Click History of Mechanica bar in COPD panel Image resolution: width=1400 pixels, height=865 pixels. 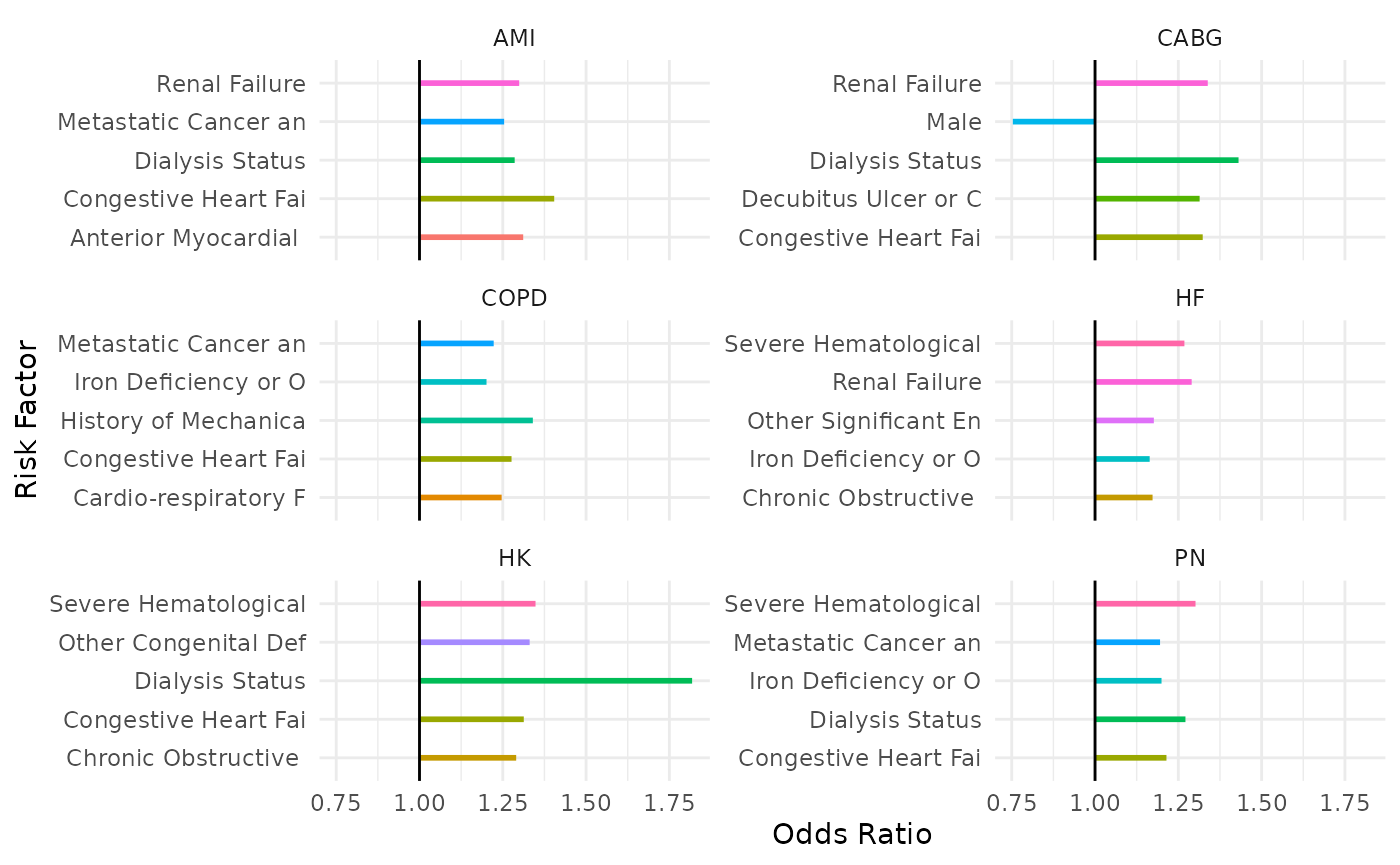coord(476,420)
